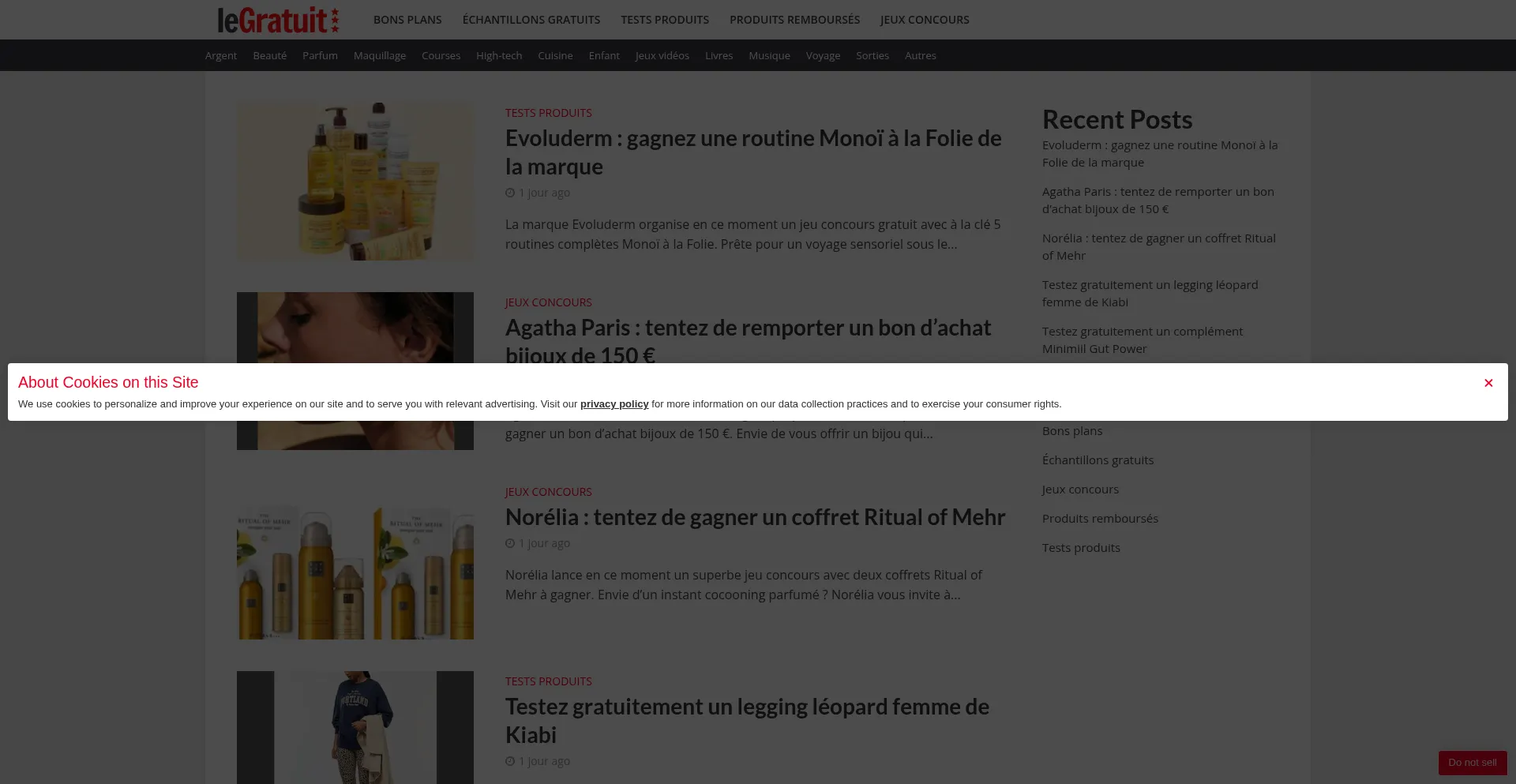Open recent post Evoluderm in the sidebar
1516x784 pixels.
pyautogui.click(x=1160, y=154)
